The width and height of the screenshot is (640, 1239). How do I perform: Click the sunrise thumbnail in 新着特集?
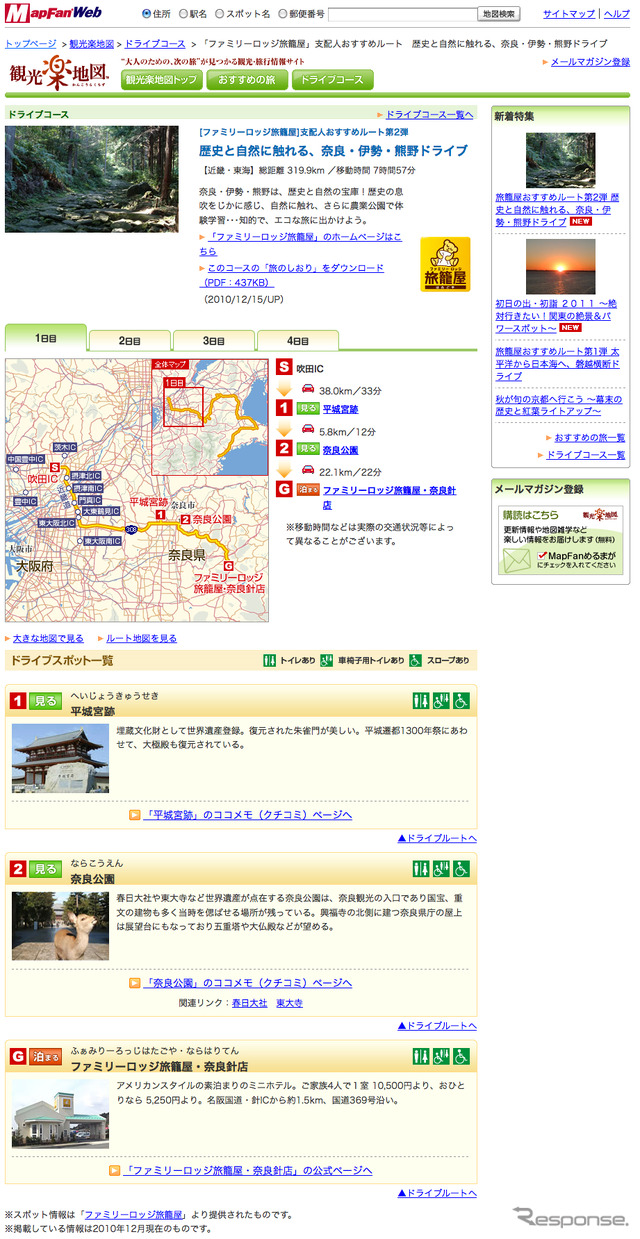(x=560, y=266)
